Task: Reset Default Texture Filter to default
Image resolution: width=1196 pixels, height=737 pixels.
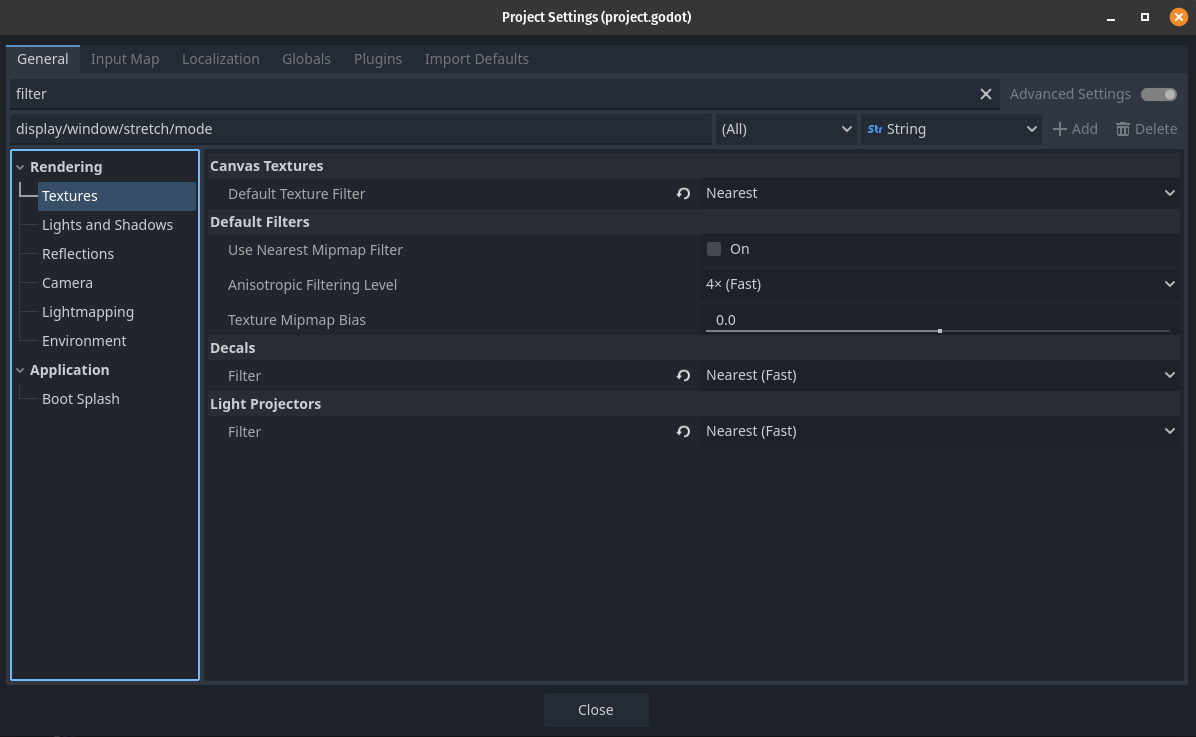Action: click(x=683, y=194)
